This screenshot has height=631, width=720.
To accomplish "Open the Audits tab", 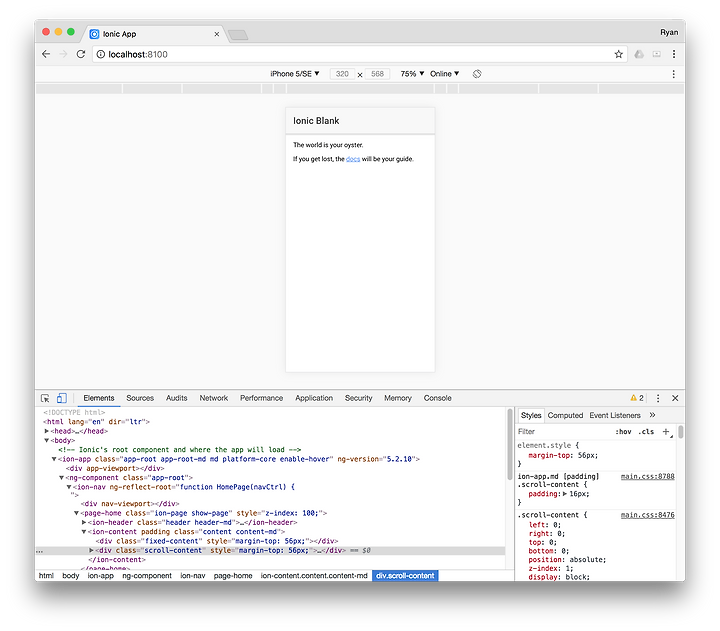I will click(176, 398).
